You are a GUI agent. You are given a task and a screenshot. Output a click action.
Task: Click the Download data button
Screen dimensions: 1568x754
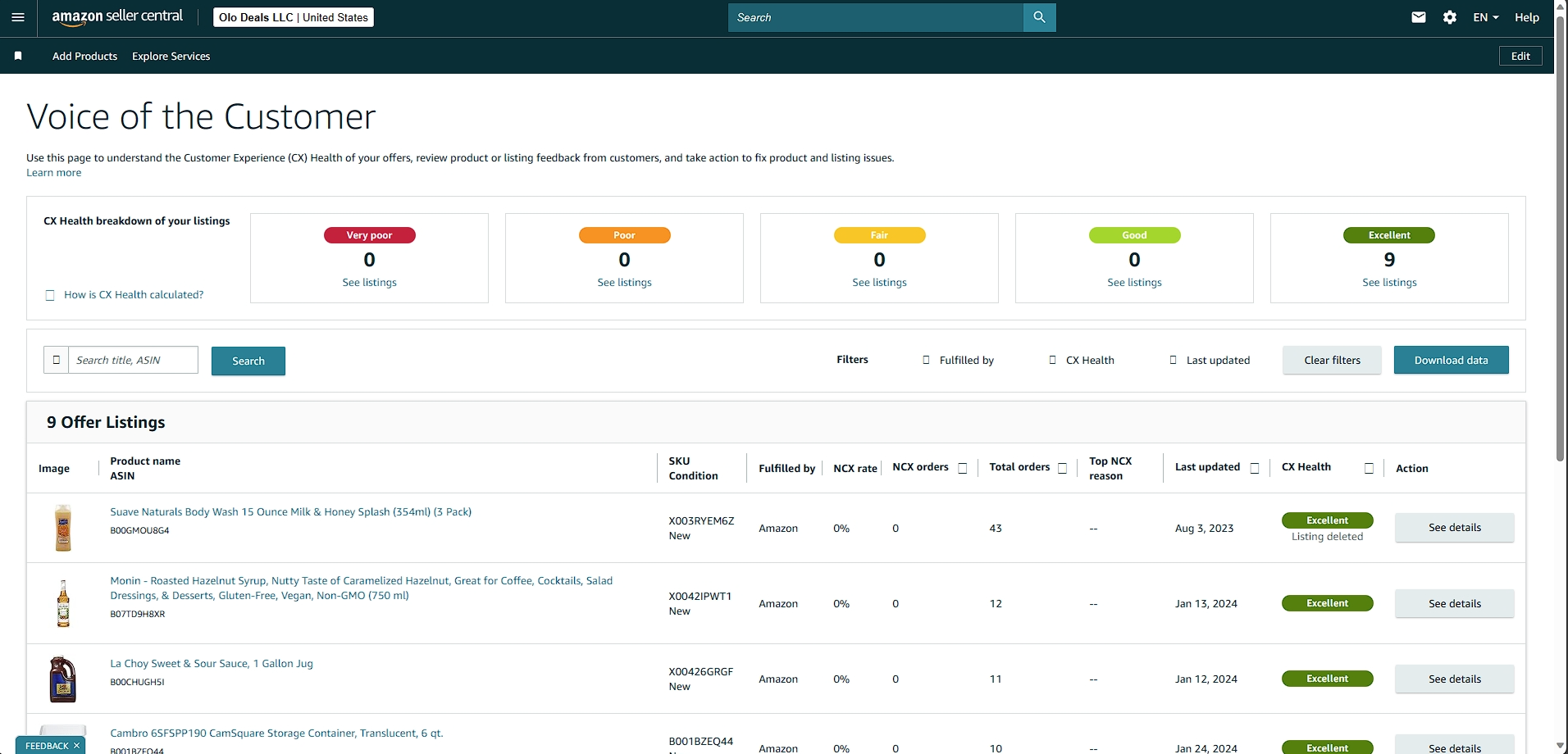tap(1451, 360)
